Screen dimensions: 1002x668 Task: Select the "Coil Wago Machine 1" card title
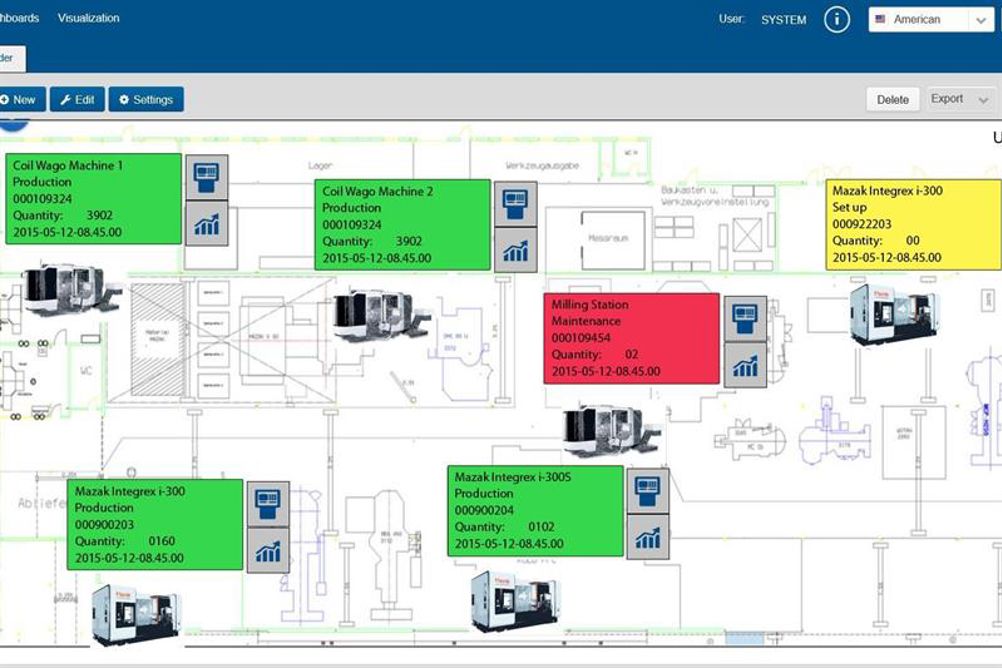pos(68,166)
